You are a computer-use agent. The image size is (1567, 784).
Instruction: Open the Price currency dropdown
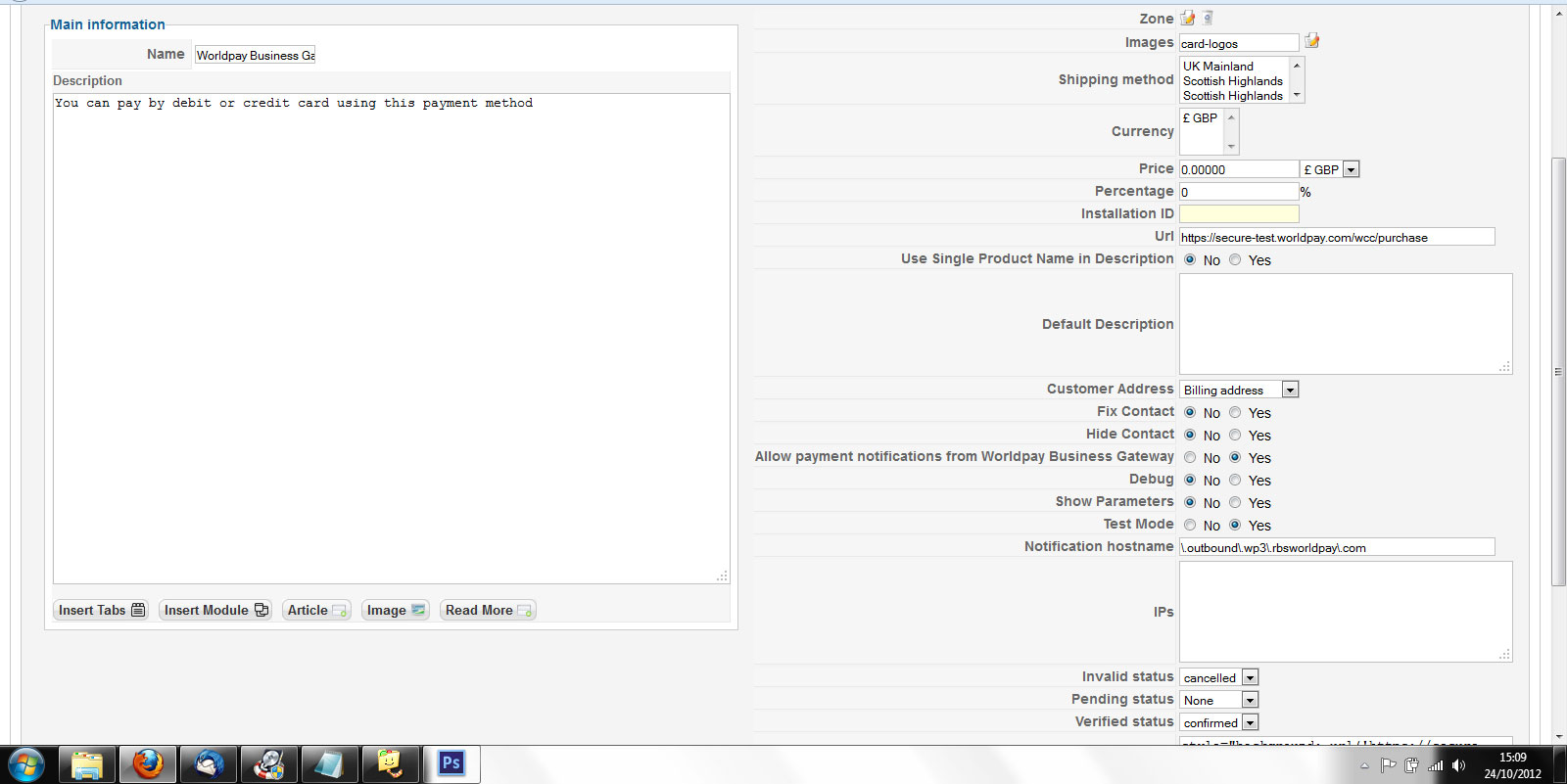click(1330, 169)
